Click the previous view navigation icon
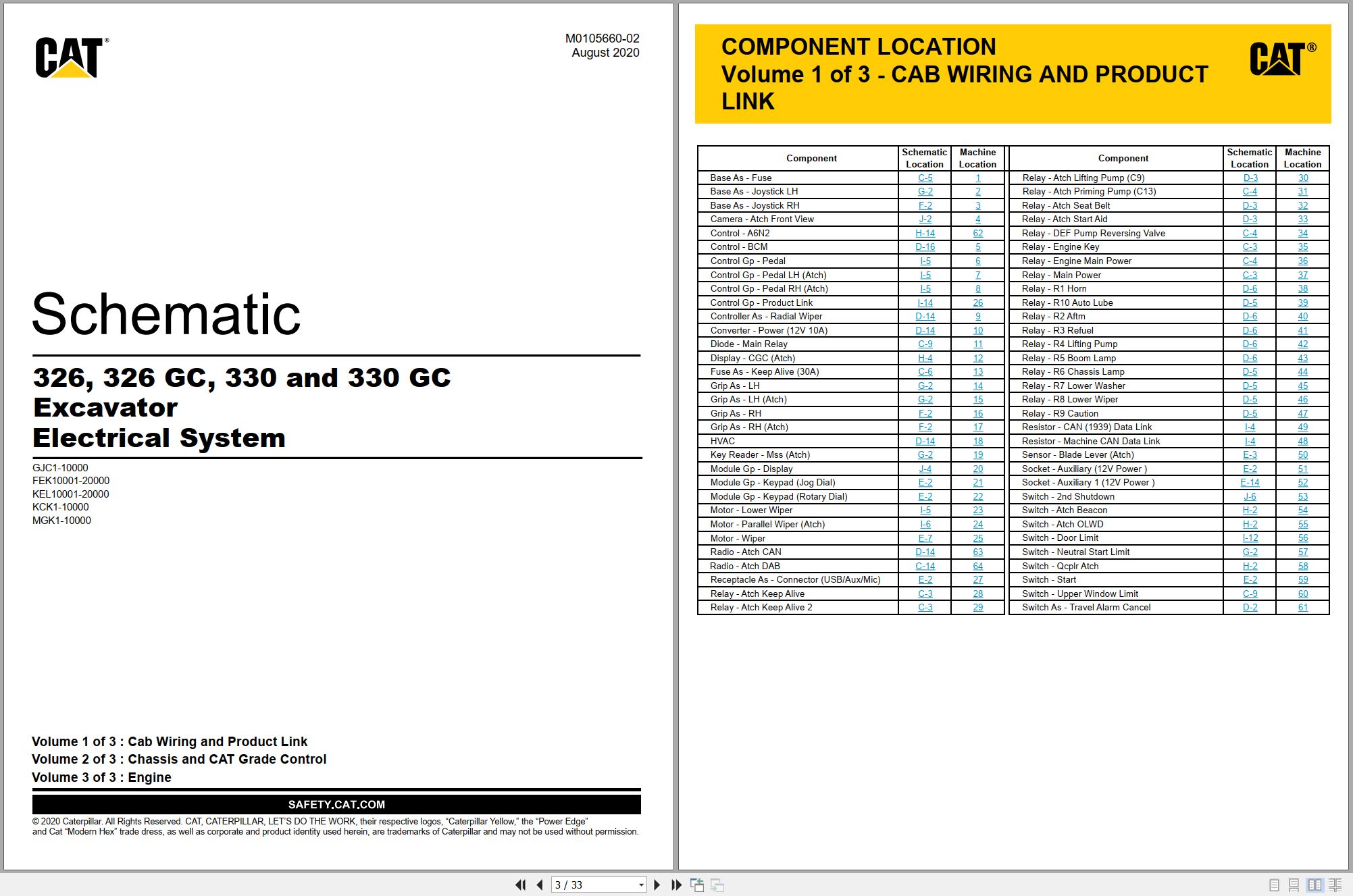This screenshot has width=1353, height=896. pos(697,885)
